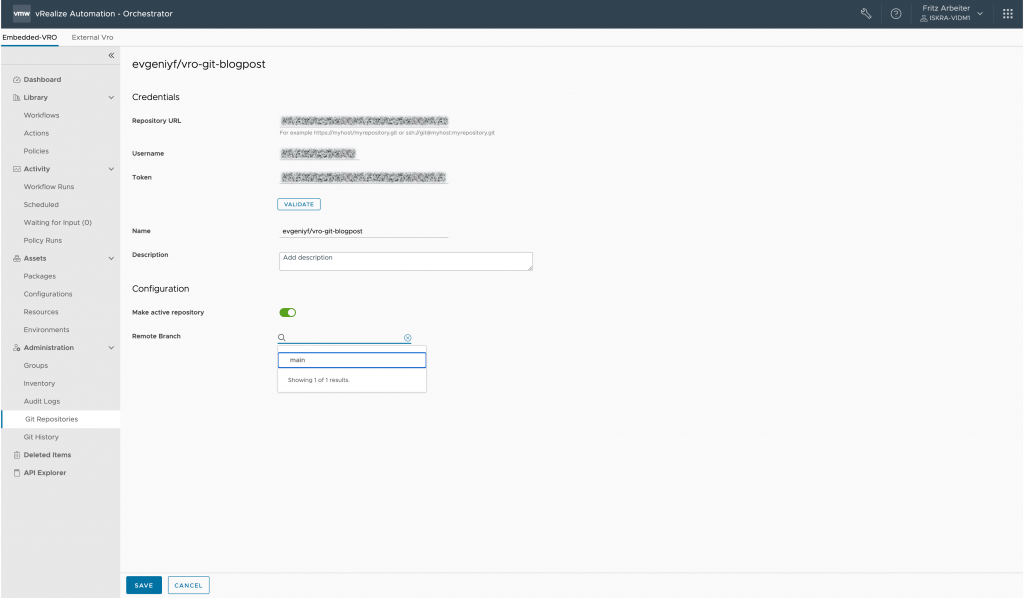The image size is (1024, 598).
Task: Collapse the Administration section chevron
Action: (111, 348)
